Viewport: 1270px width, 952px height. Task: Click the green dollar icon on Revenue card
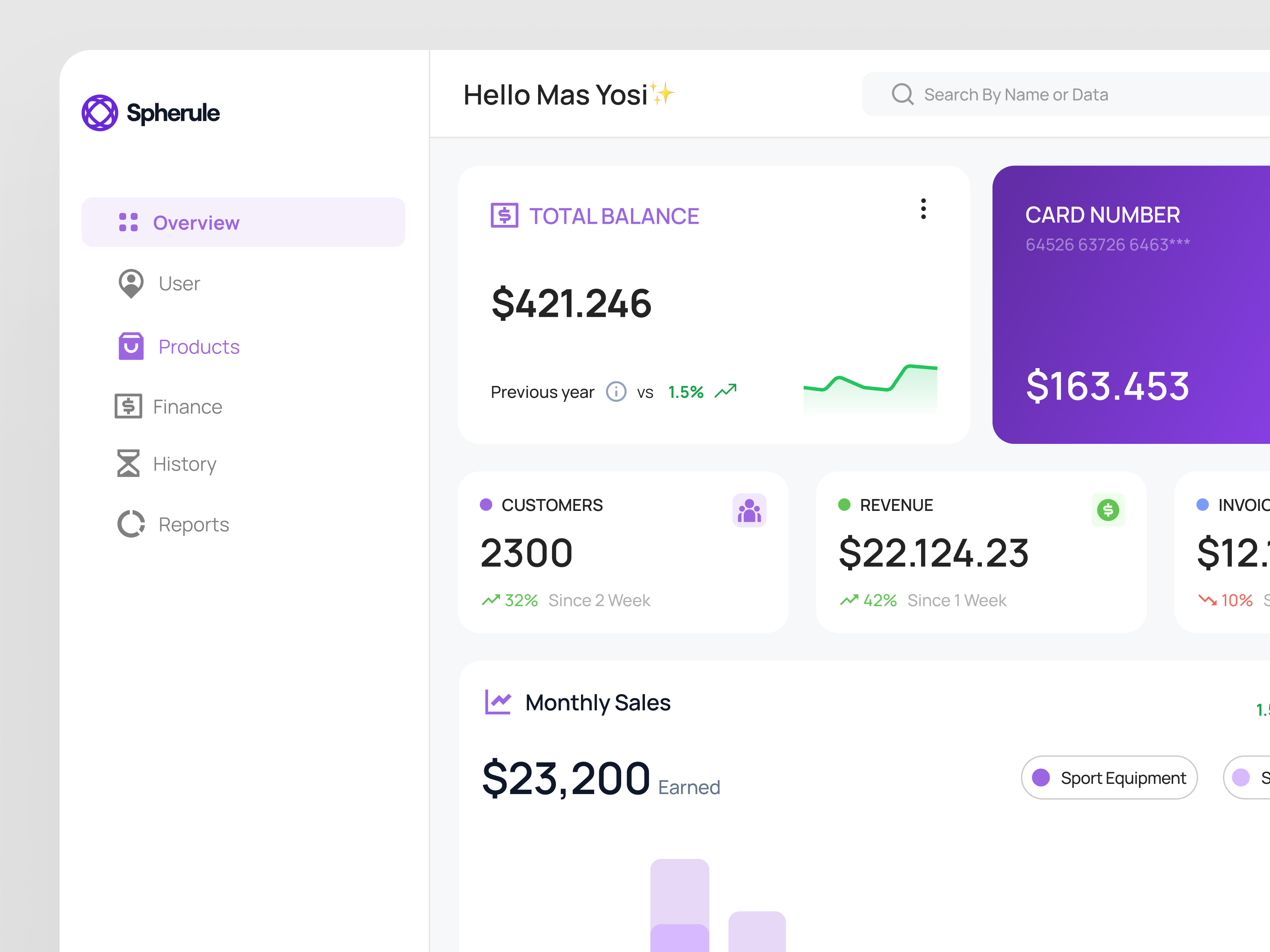coord(1108,510)
